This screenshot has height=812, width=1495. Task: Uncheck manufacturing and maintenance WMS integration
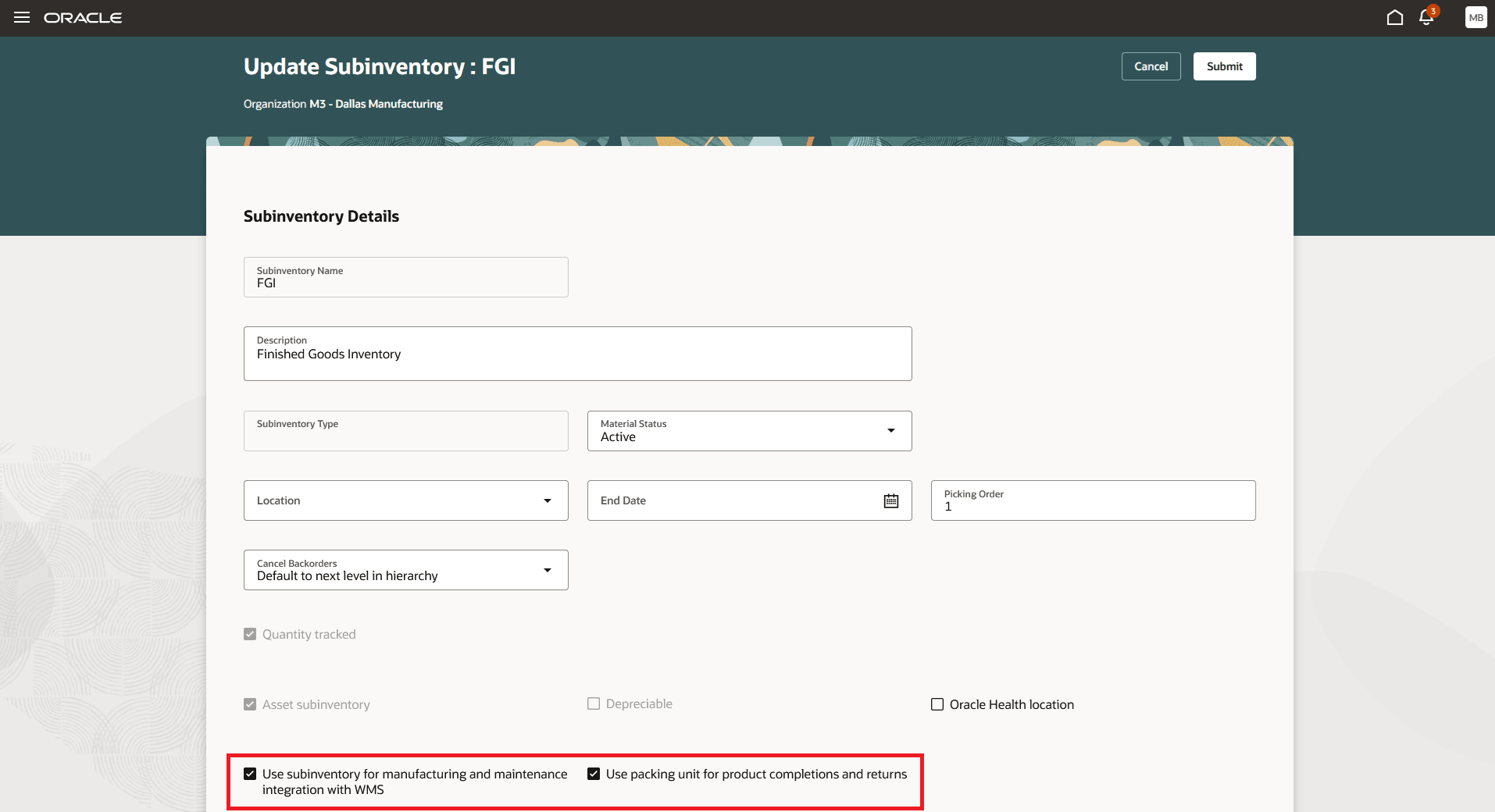pos(250,774)
